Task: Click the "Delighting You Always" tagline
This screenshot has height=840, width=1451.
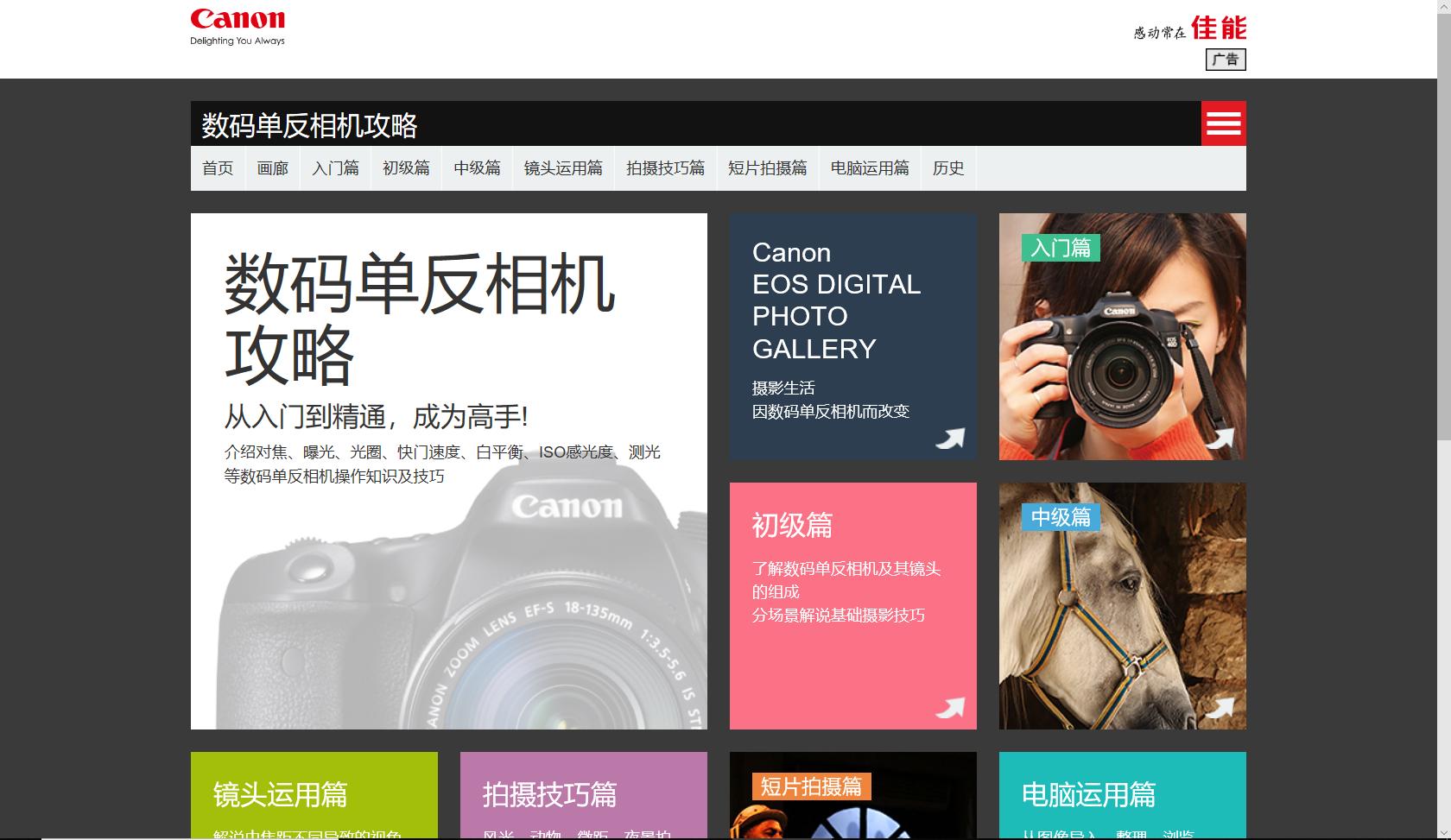Action: pyautogui.click(x=238, y=41)
